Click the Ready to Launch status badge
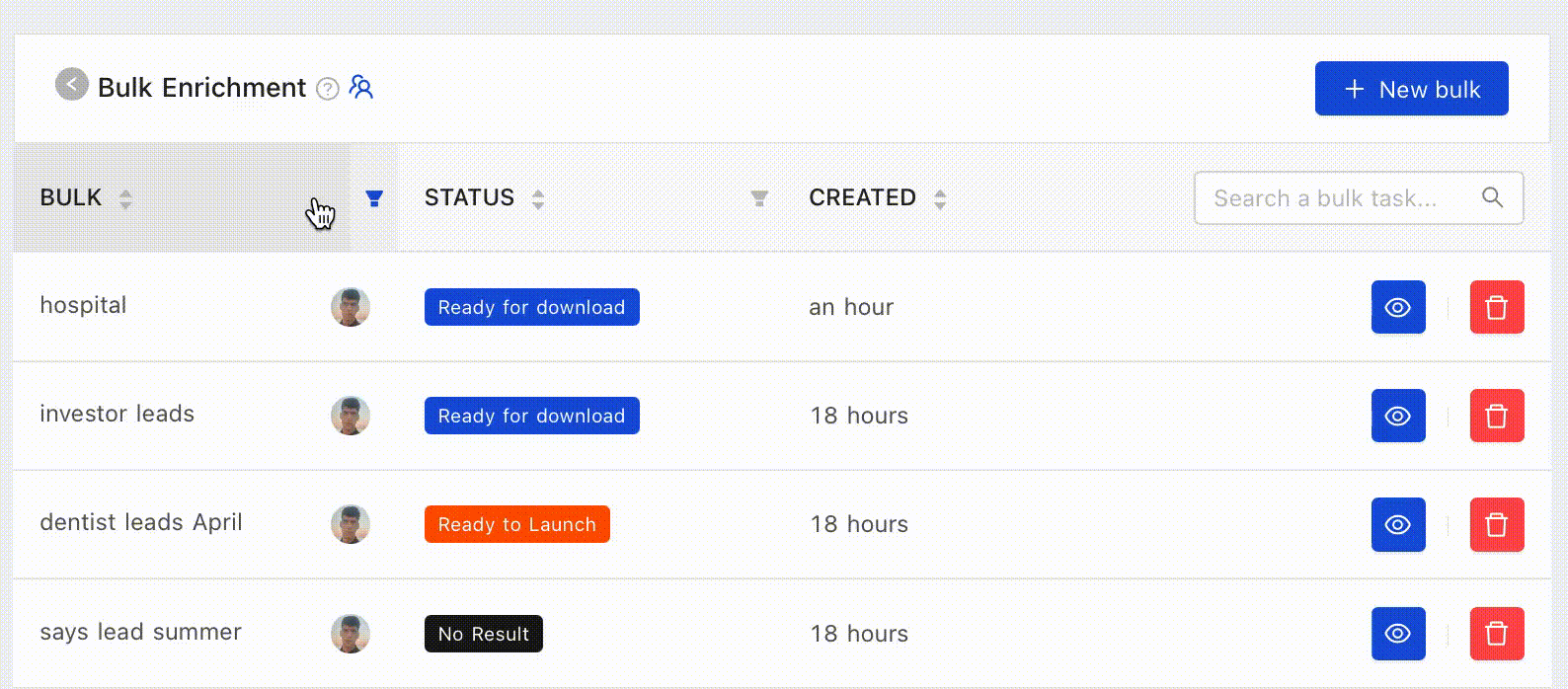 pyautogui.click(x=517, y=524)
